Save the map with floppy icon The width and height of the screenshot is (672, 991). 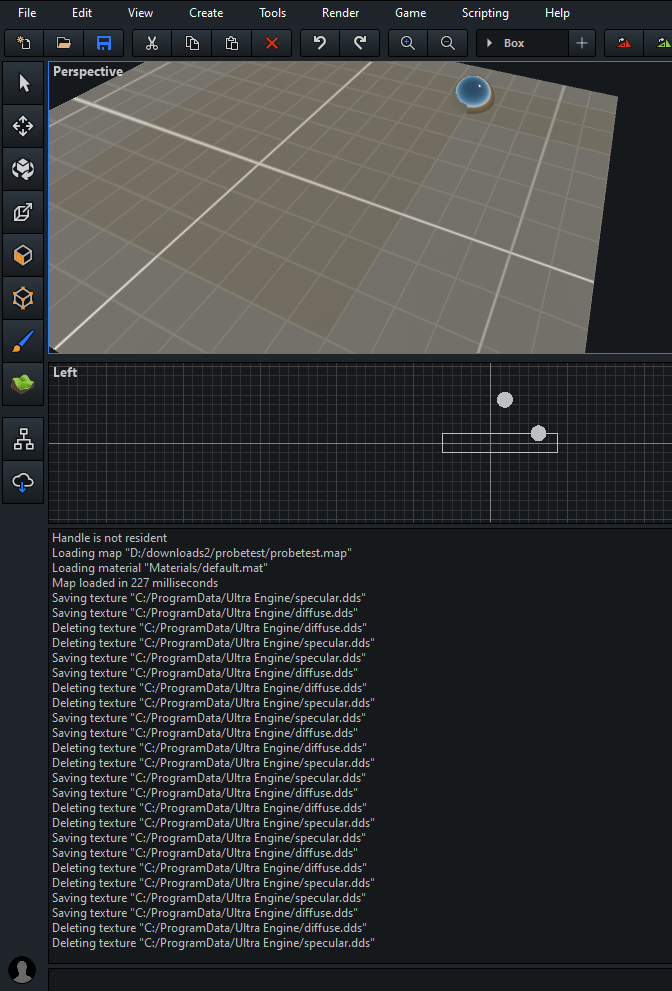104,43
